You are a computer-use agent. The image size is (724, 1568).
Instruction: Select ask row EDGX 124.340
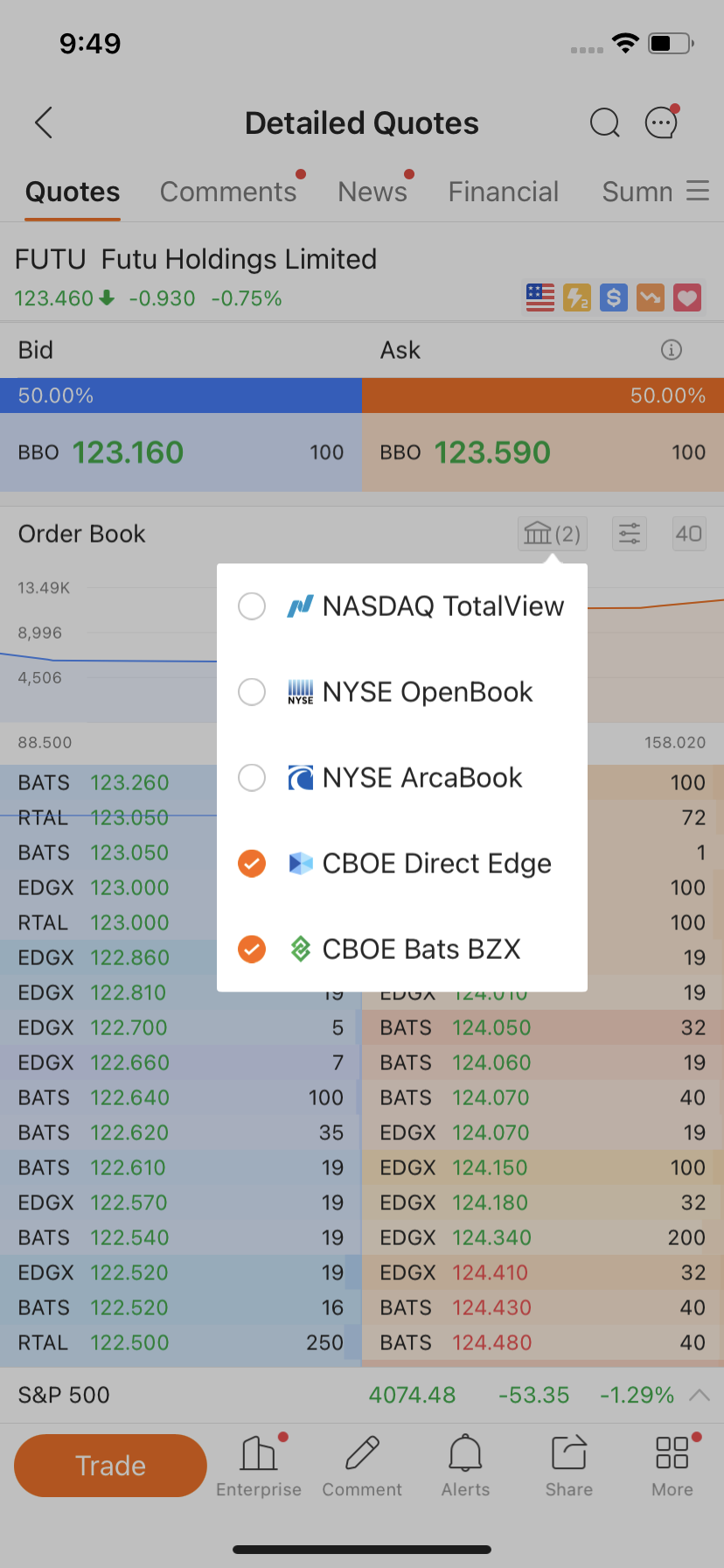pos(543,1237)
